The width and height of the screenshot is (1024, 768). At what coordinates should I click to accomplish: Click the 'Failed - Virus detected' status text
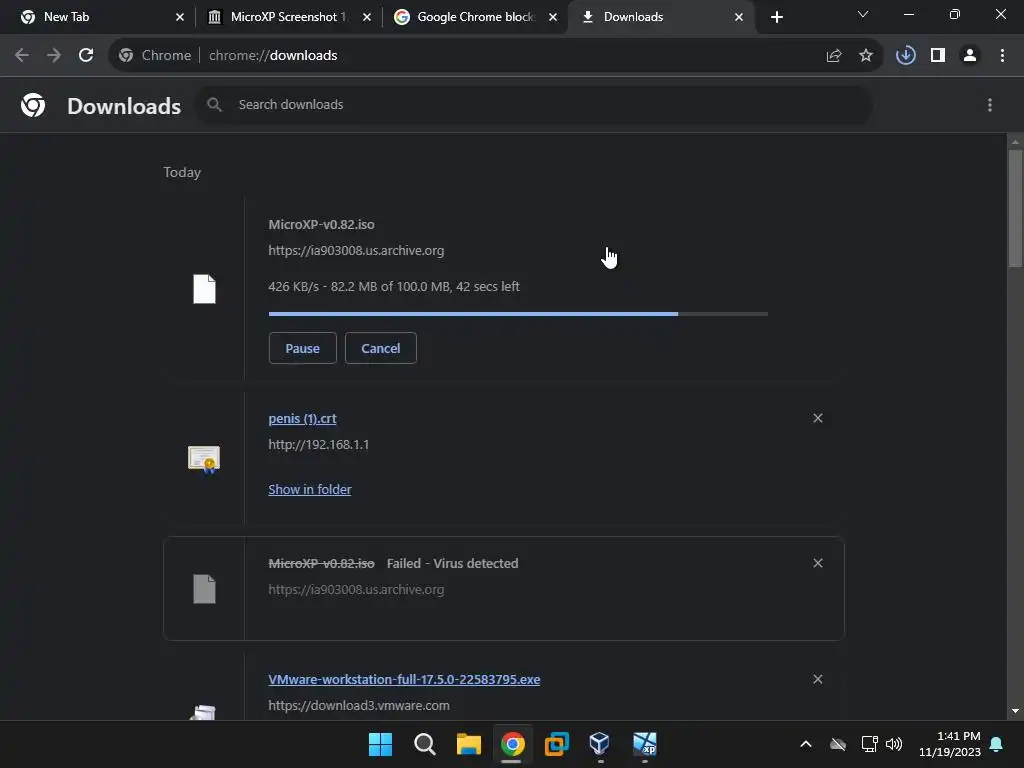[x=453, y=564]
